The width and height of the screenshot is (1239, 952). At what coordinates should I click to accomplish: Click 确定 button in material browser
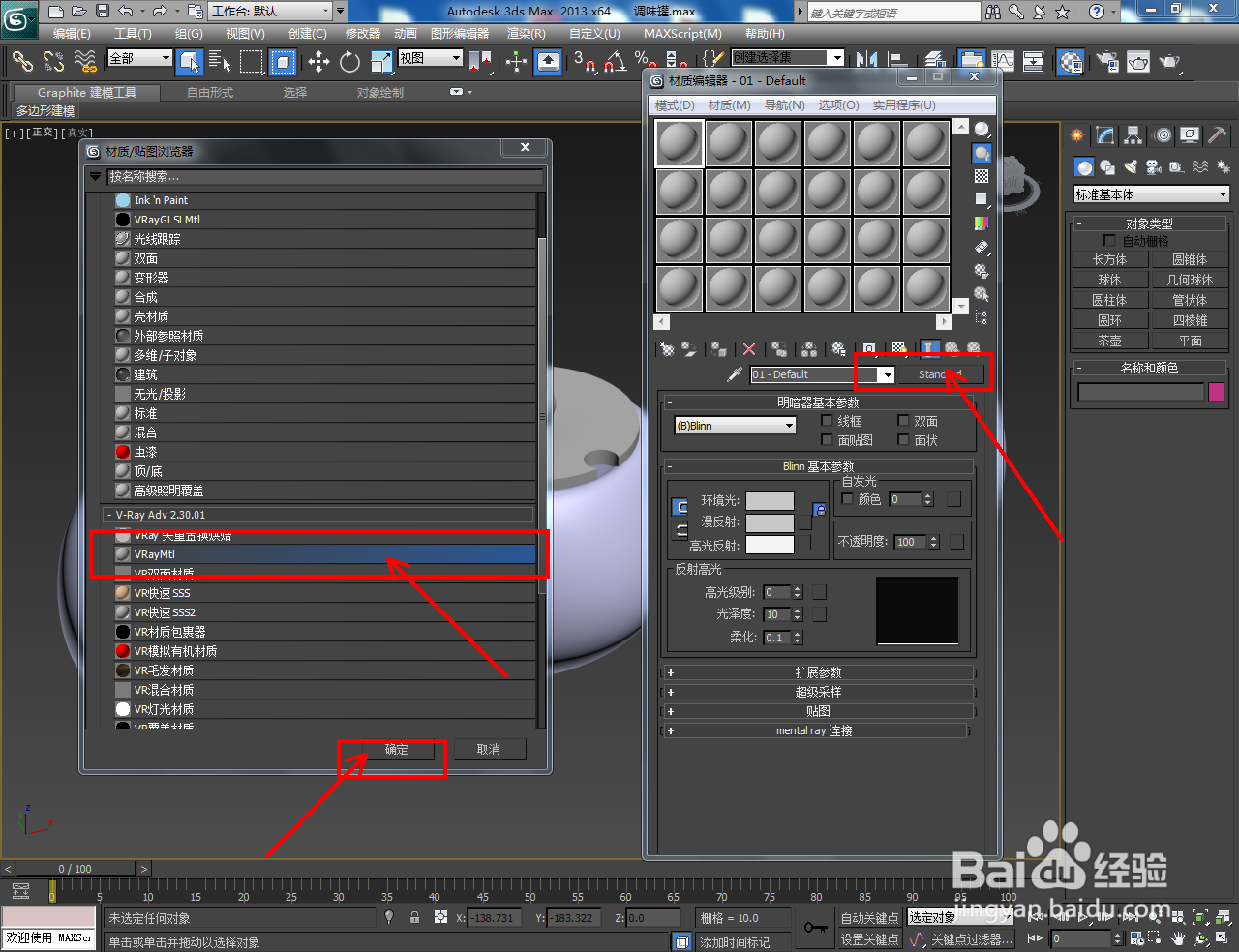[397, 750]
